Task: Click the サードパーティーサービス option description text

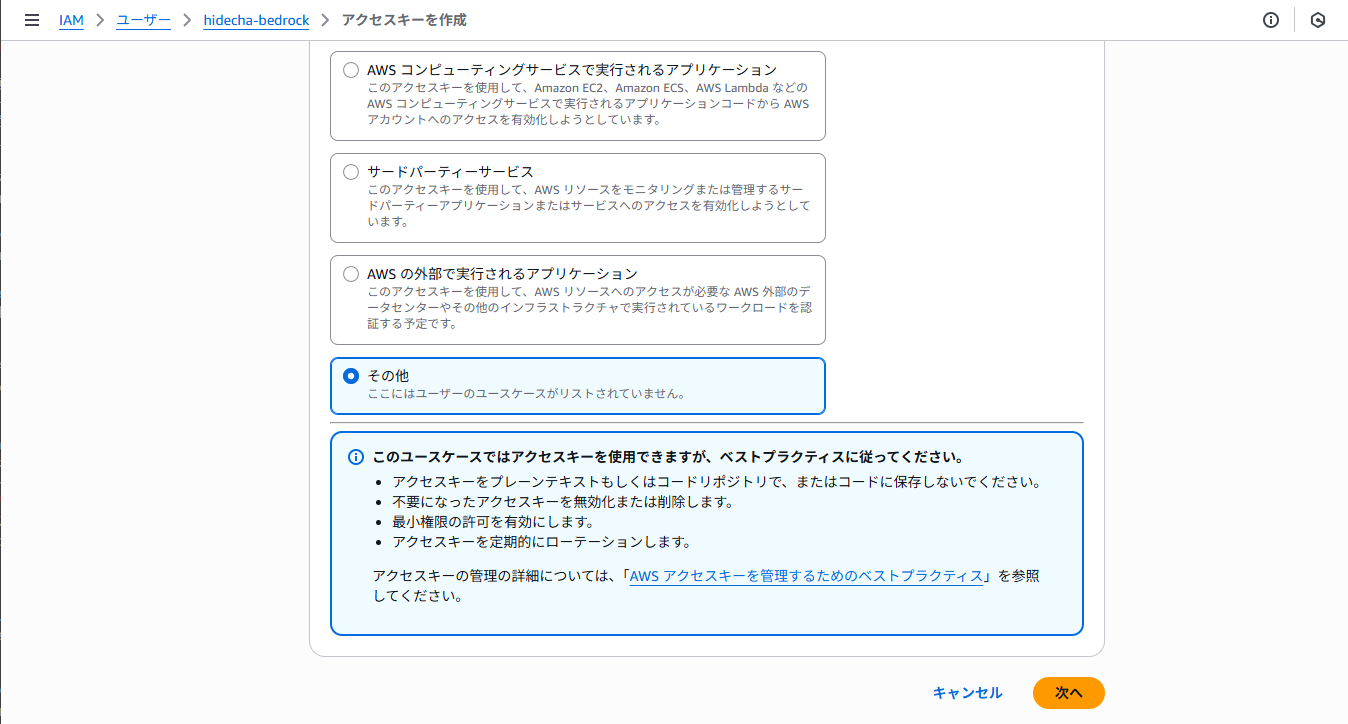Action: (x=588, y=205)
